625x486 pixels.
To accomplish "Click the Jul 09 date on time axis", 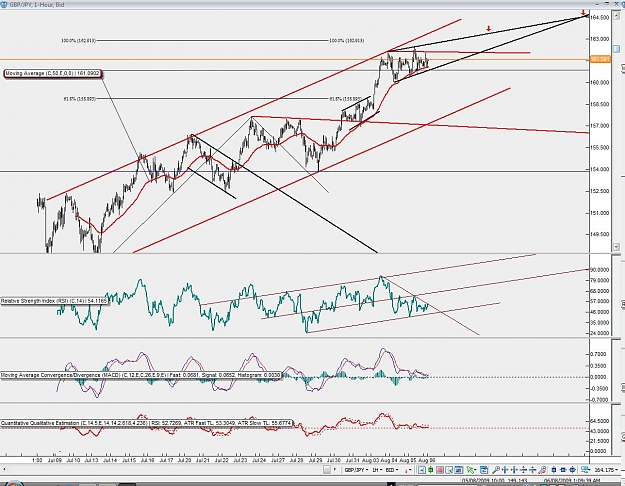I will coord(54,460).
